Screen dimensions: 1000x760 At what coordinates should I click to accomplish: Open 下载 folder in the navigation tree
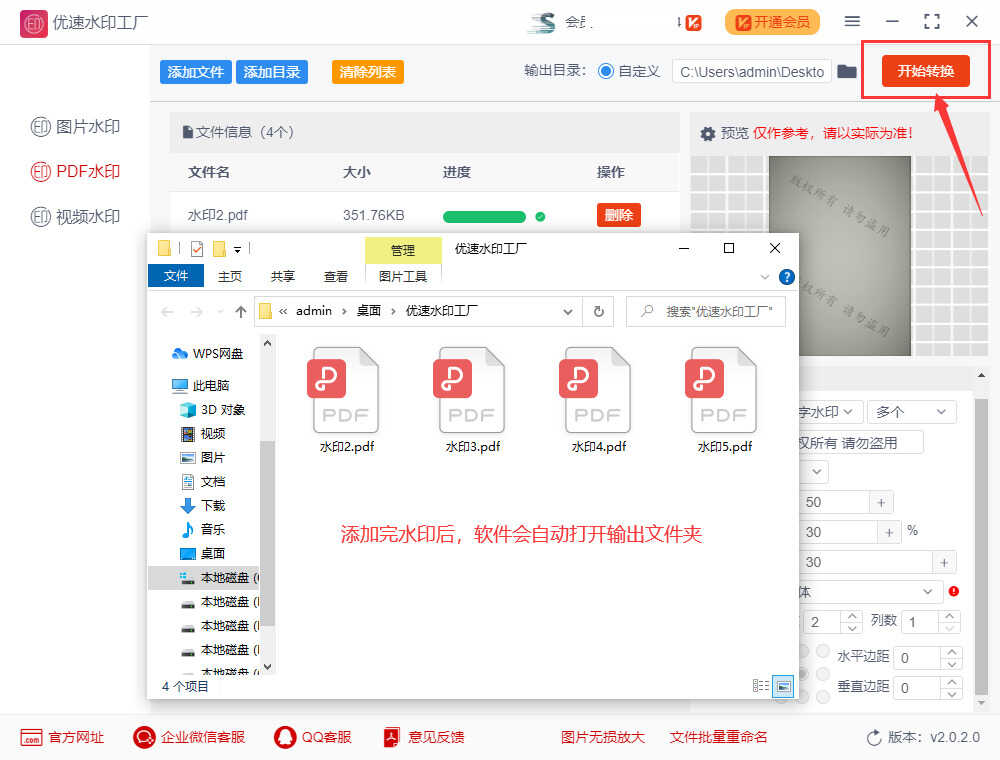coord(203,506)
